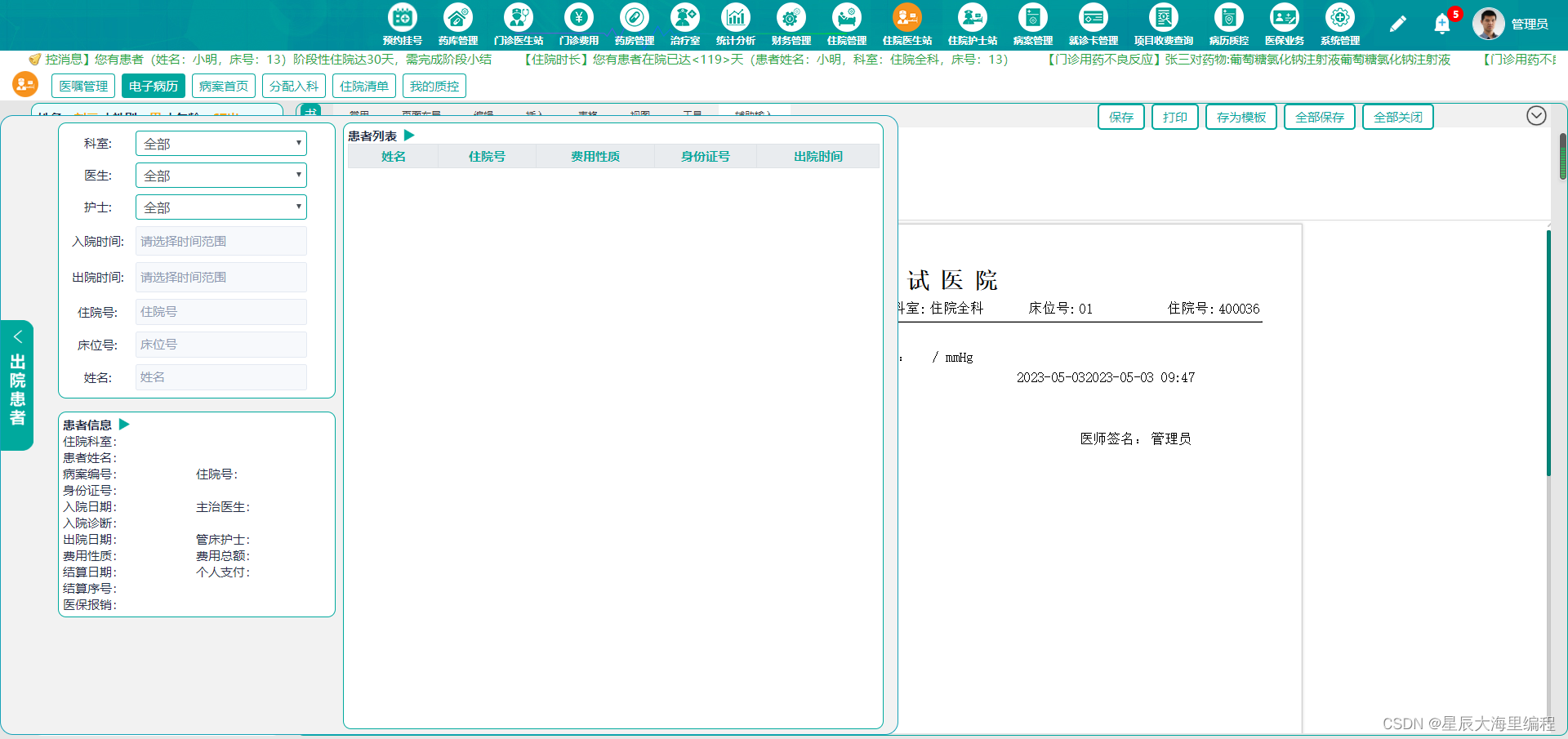The image size is (1568, 739).
Task: Click the page vertical scrollbar on right
Action: [1563, 156]
